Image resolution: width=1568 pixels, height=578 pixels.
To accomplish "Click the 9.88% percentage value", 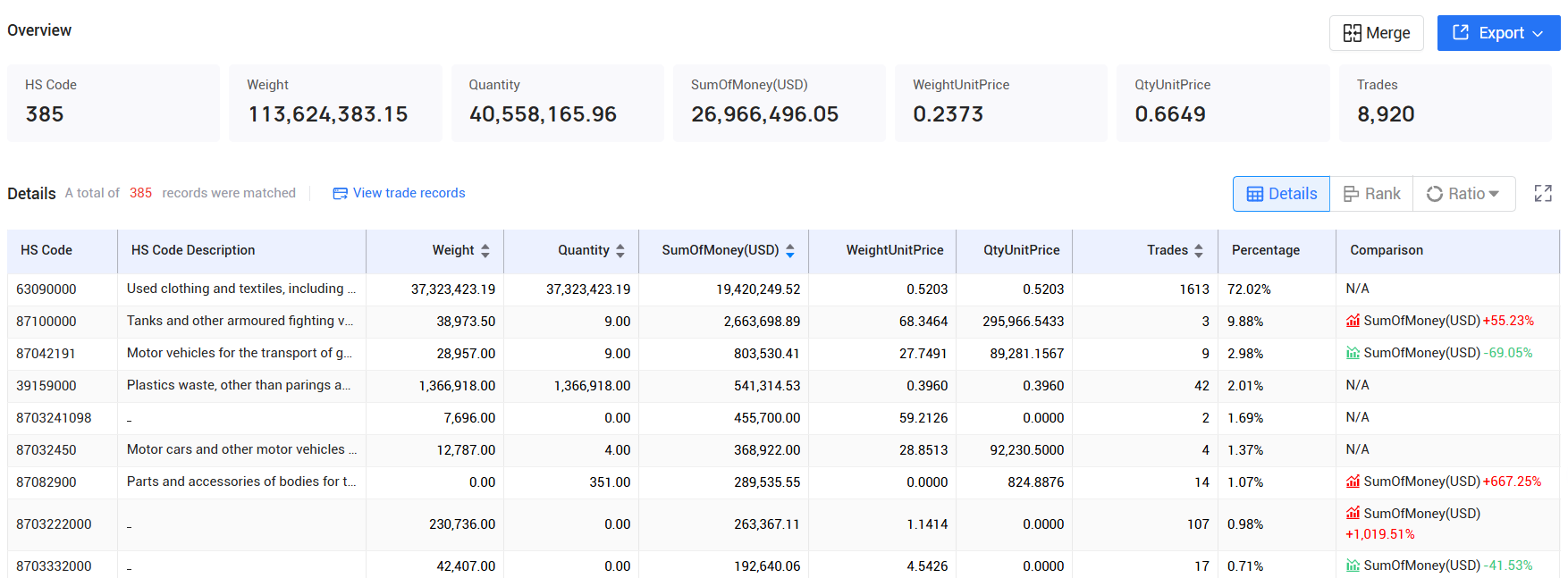I will (1245, 322).
